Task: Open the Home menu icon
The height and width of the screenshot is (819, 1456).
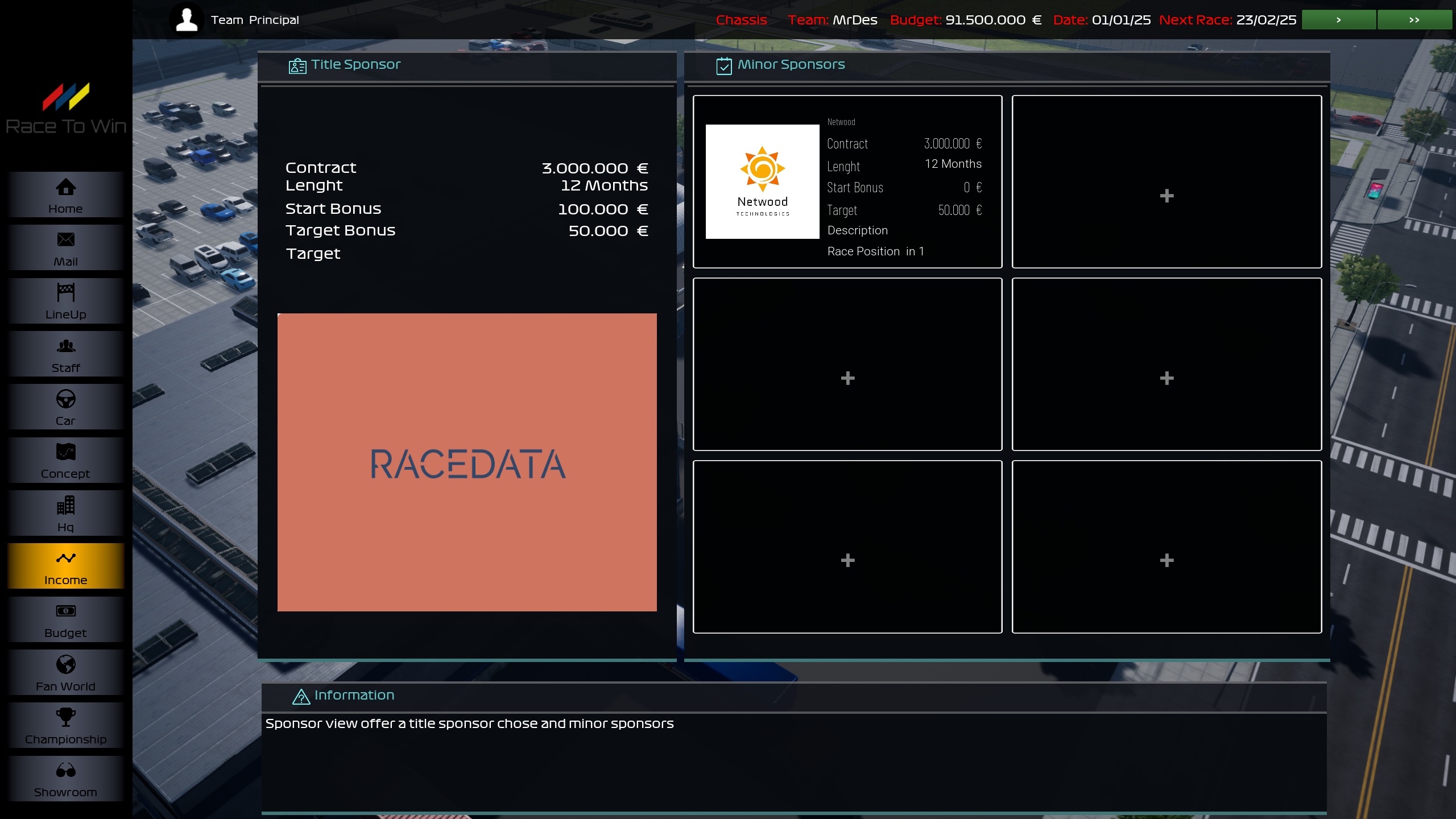Action: (65, 187)
